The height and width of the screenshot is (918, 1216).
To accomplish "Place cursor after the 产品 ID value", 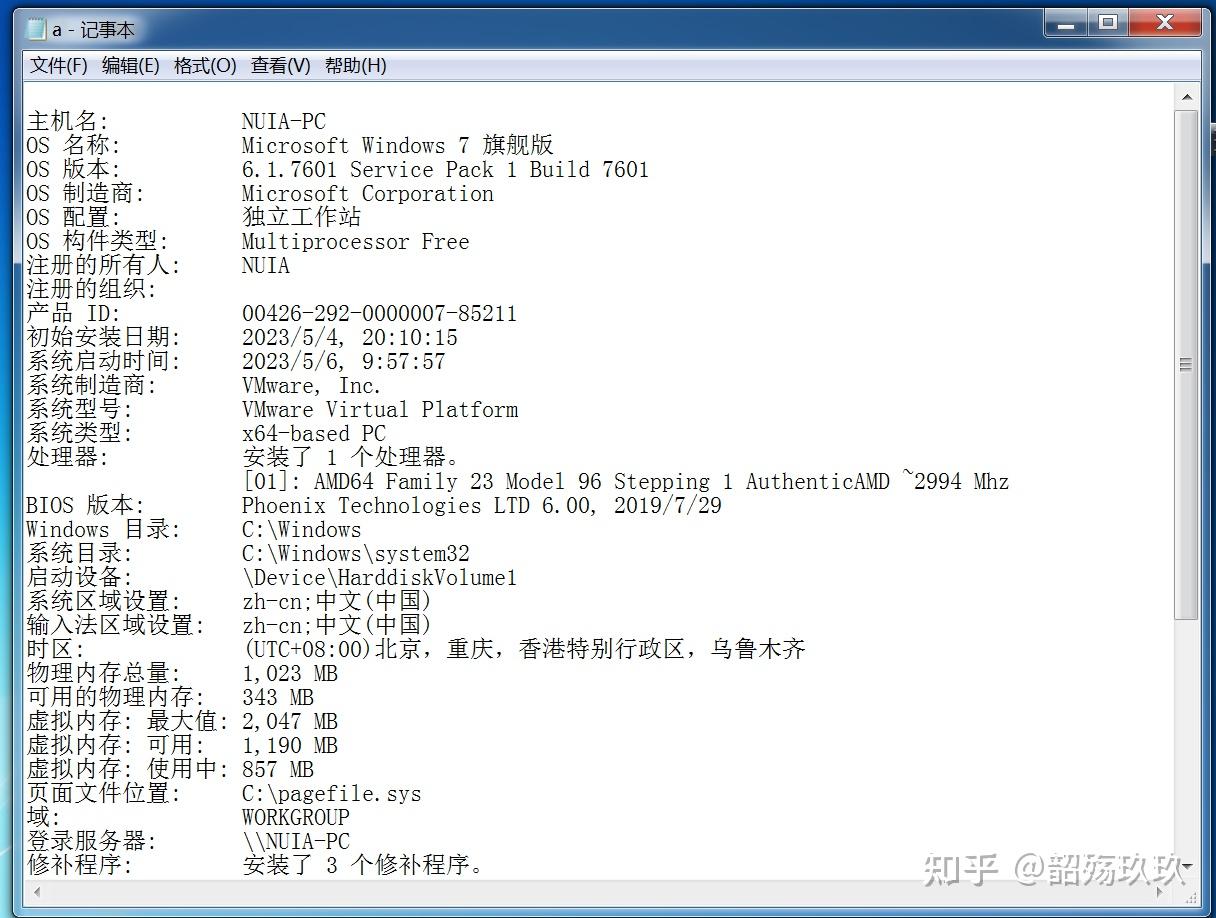I will pyautogui.click(x=518, y=313).
